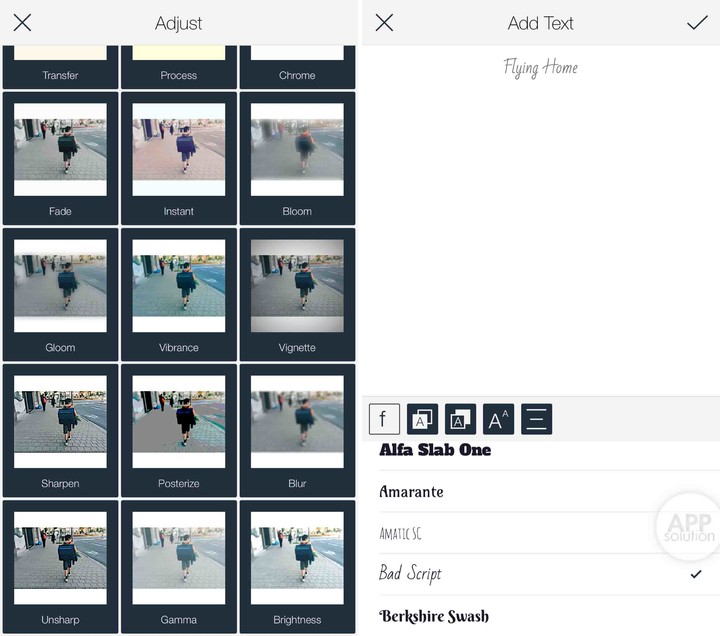
Task: Choose the Alfa Slab One font
Action: click(436, 451)
